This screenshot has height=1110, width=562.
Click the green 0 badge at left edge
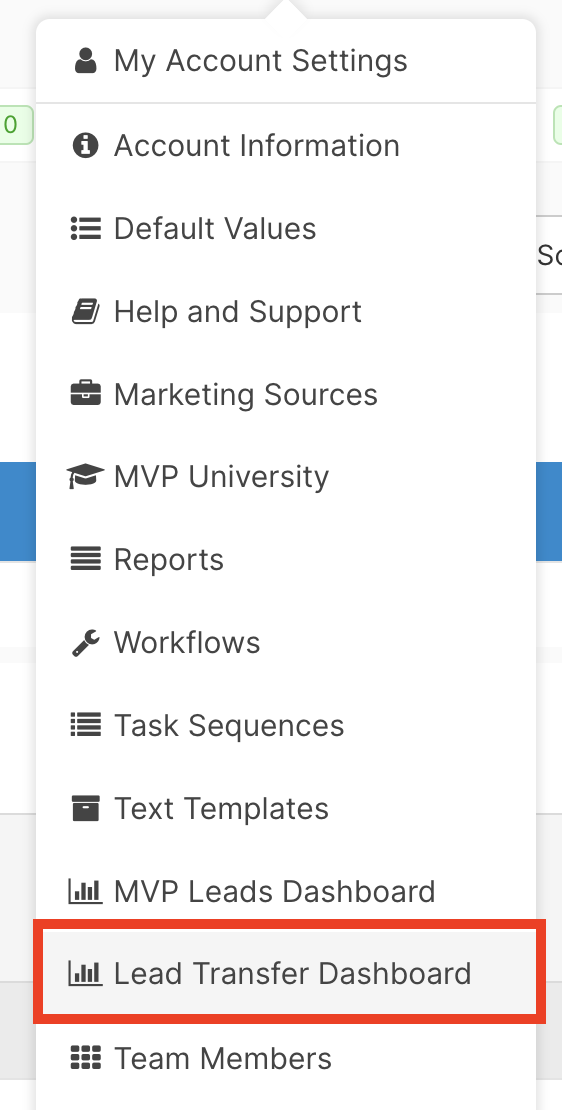coord(14,125)
